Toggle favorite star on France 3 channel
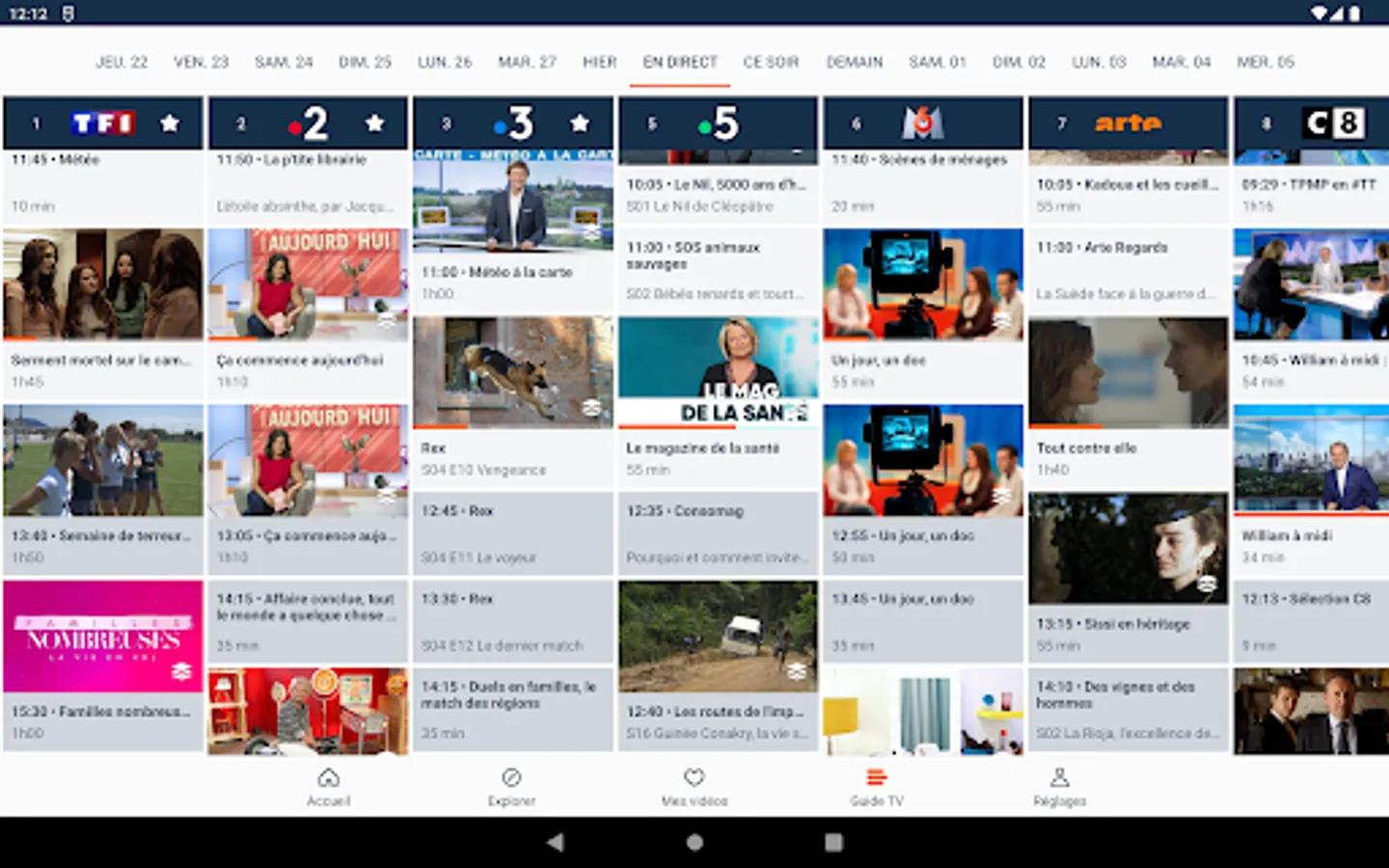Viewport: 1389px width, 868px height. click(x=580, y=123)
